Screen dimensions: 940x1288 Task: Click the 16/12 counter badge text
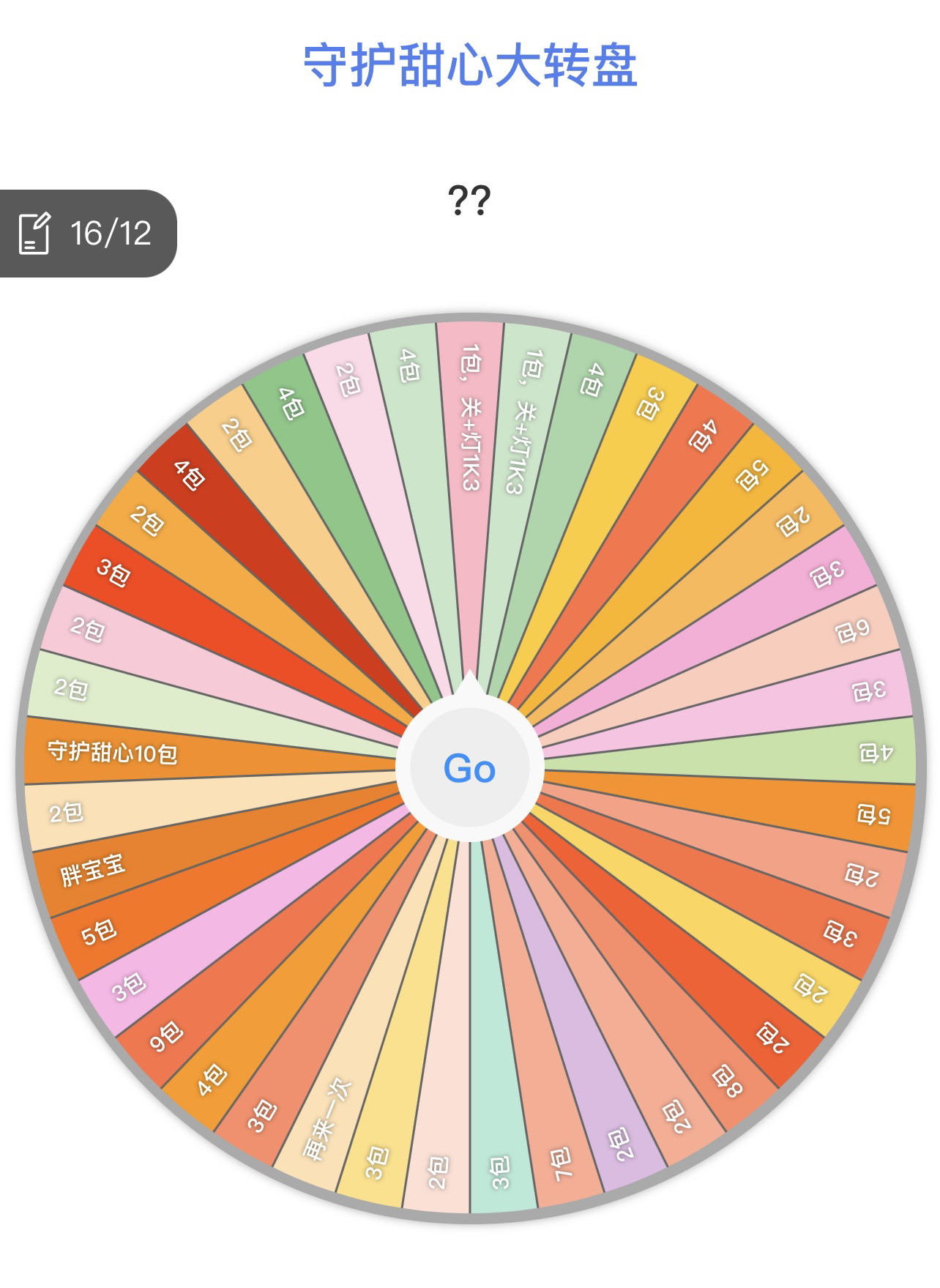pyautogui.click(x=111, y=234)
